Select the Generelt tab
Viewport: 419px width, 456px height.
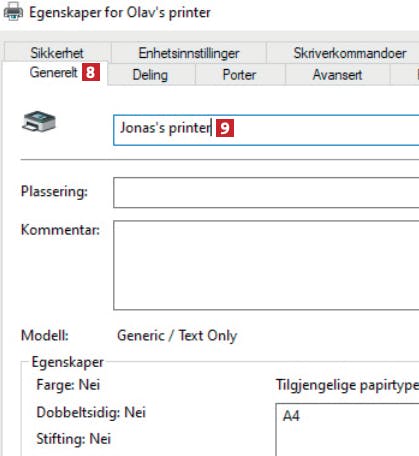pos(54,72)
